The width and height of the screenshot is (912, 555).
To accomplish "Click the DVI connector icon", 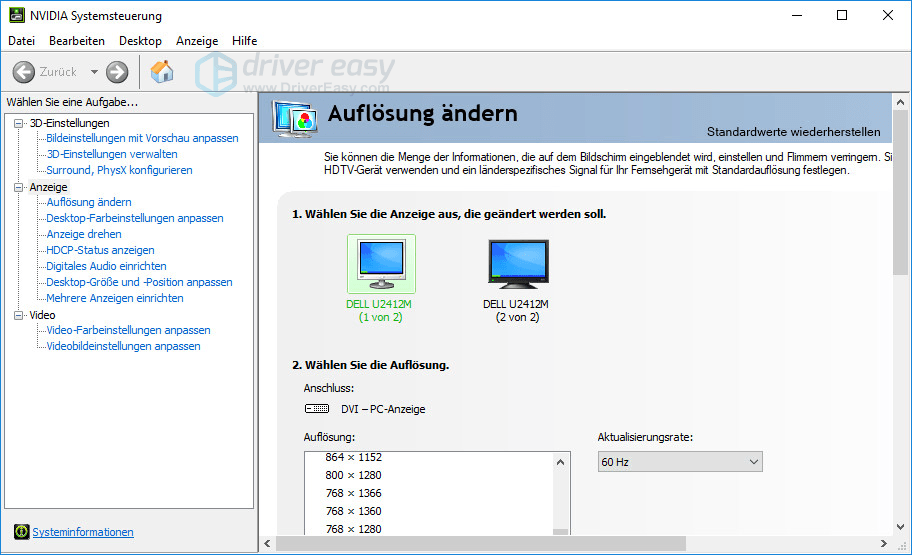I will [x=317, y=408].
